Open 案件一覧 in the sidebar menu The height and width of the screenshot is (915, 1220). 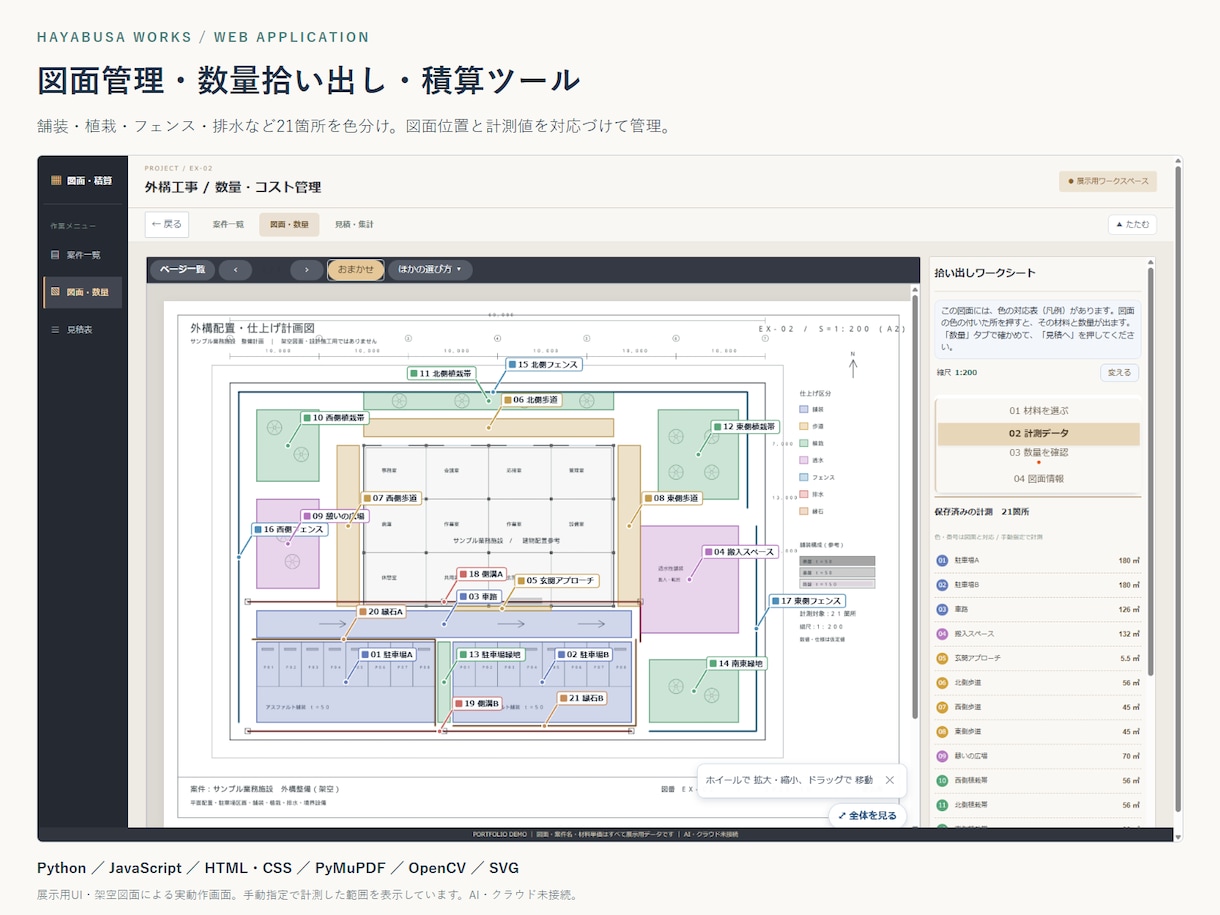[82, 255]
